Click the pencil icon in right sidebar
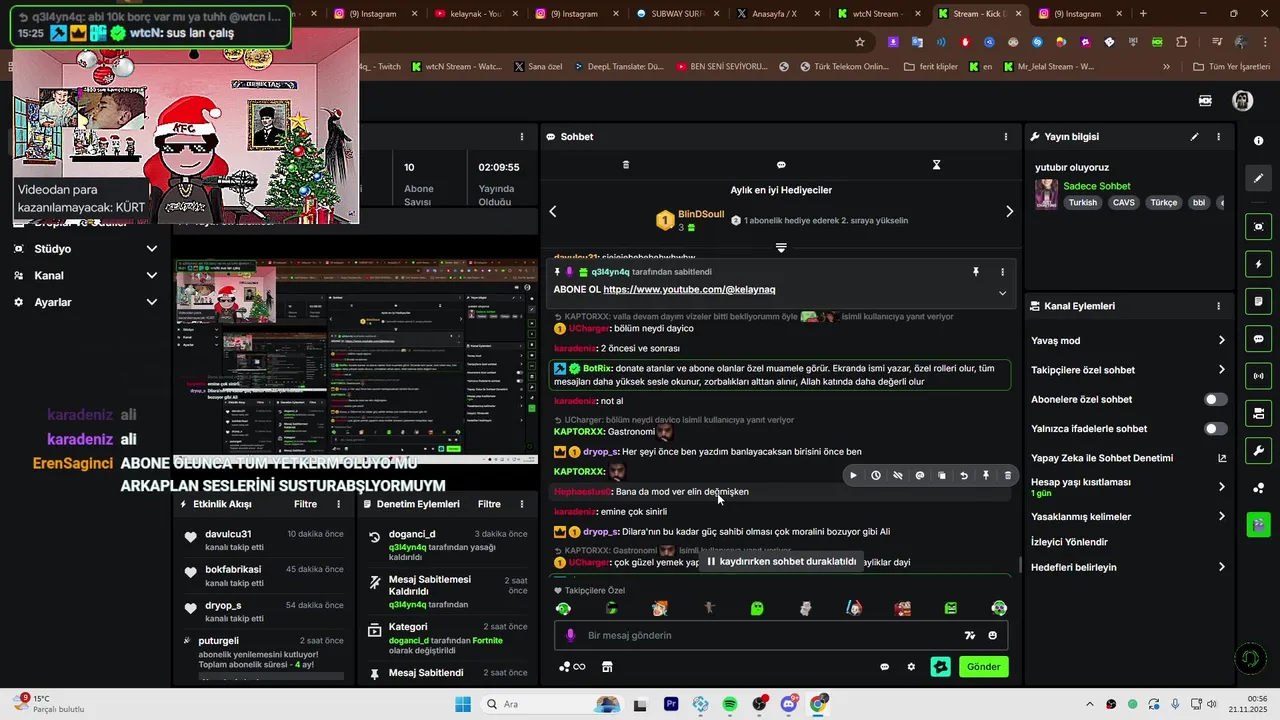This screenshot has width=1280, height=720. coord(1259,178)
